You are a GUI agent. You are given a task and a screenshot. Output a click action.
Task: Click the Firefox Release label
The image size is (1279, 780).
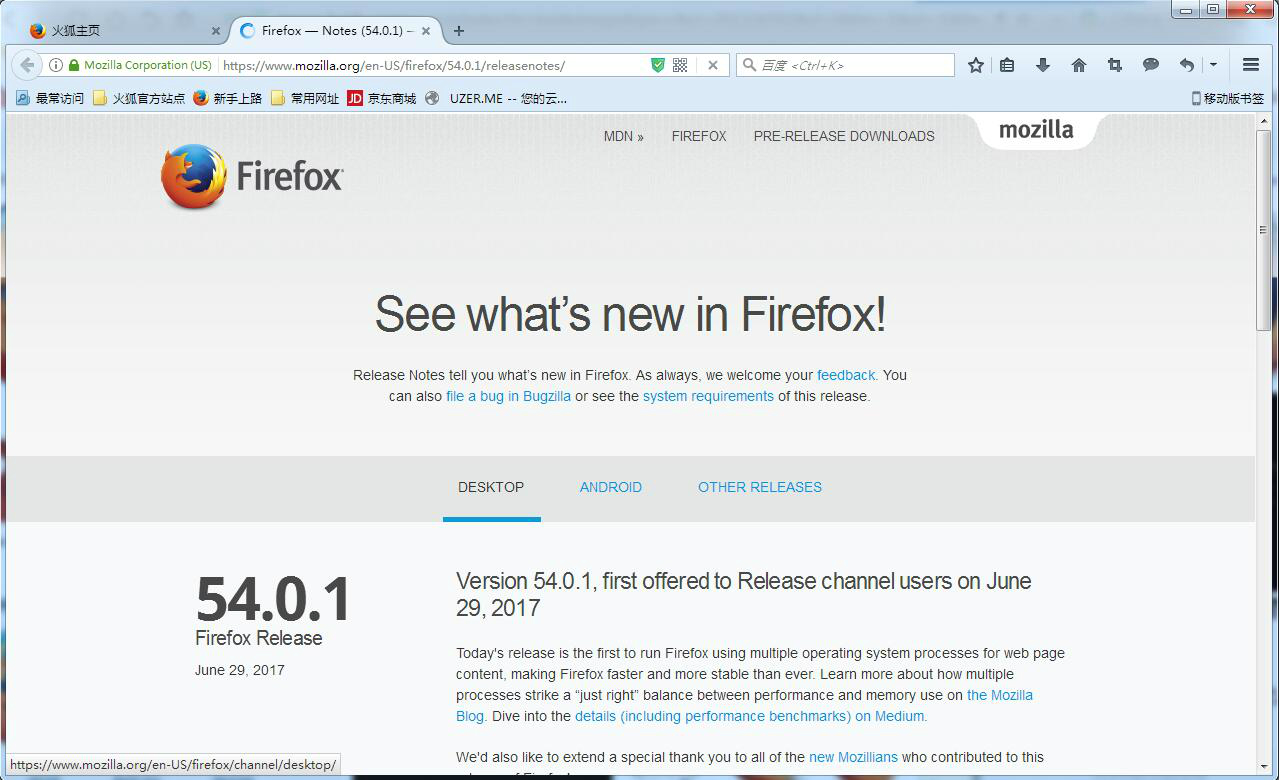[259, 638]
